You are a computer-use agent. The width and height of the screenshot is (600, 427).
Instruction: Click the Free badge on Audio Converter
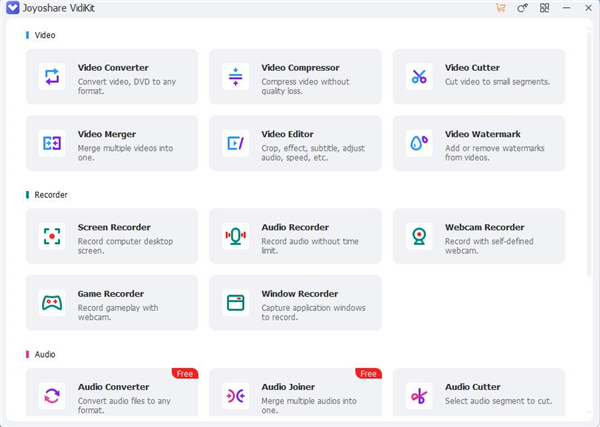(x=184, y=373)
